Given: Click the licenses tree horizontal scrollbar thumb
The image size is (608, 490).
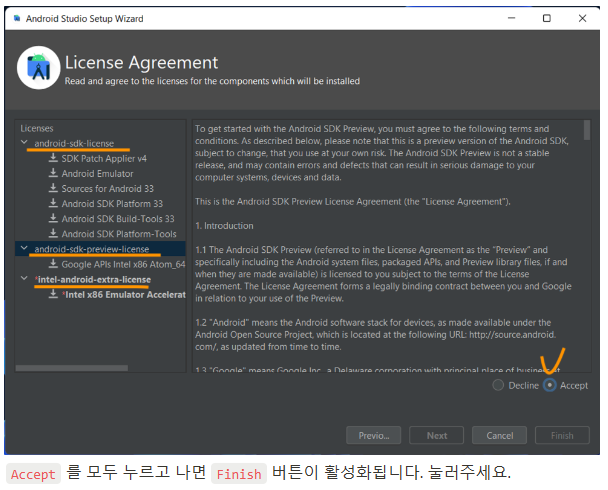Looking at the screenshot, I should [72, 368].
